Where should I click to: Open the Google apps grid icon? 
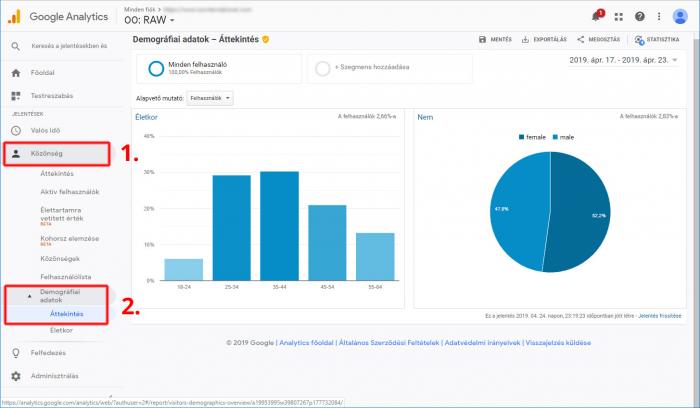[619, 17]
